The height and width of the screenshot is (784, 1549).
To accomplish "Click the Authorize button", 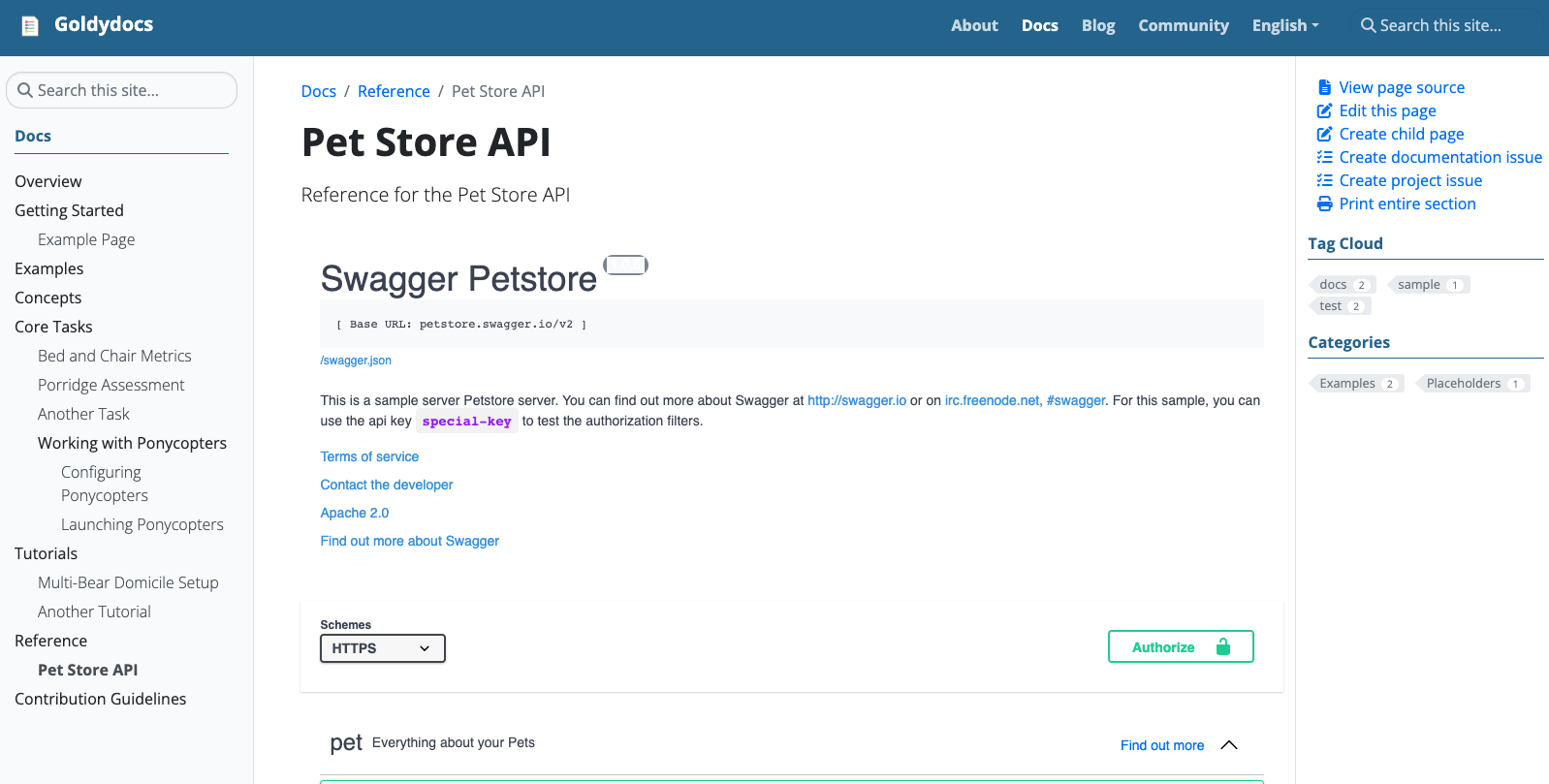I will pyautogui.click(x=1181, y=646).
